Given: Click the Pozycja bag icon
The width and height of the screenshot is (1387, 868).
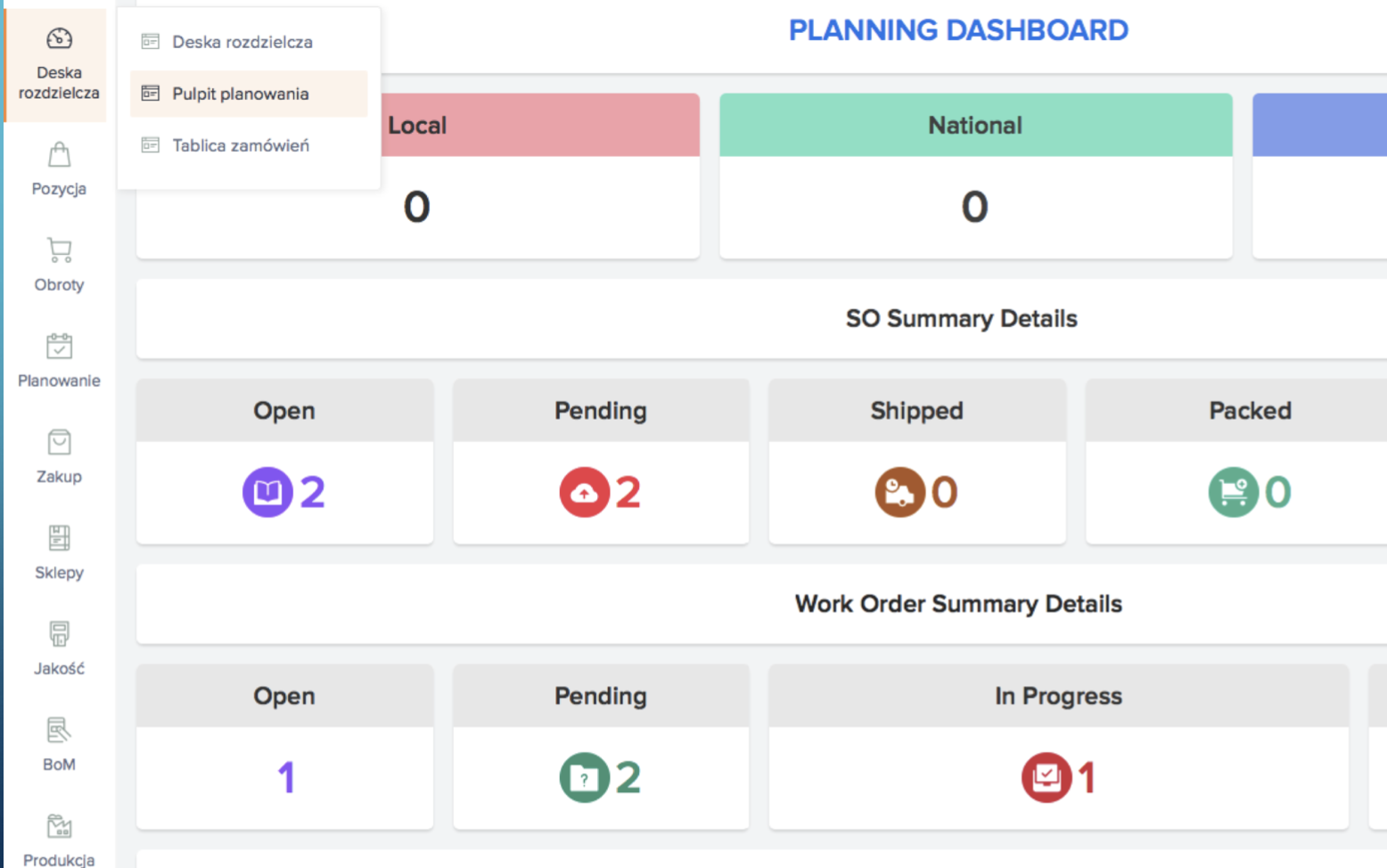Looking at the screenshot, I should click(59, 156).
